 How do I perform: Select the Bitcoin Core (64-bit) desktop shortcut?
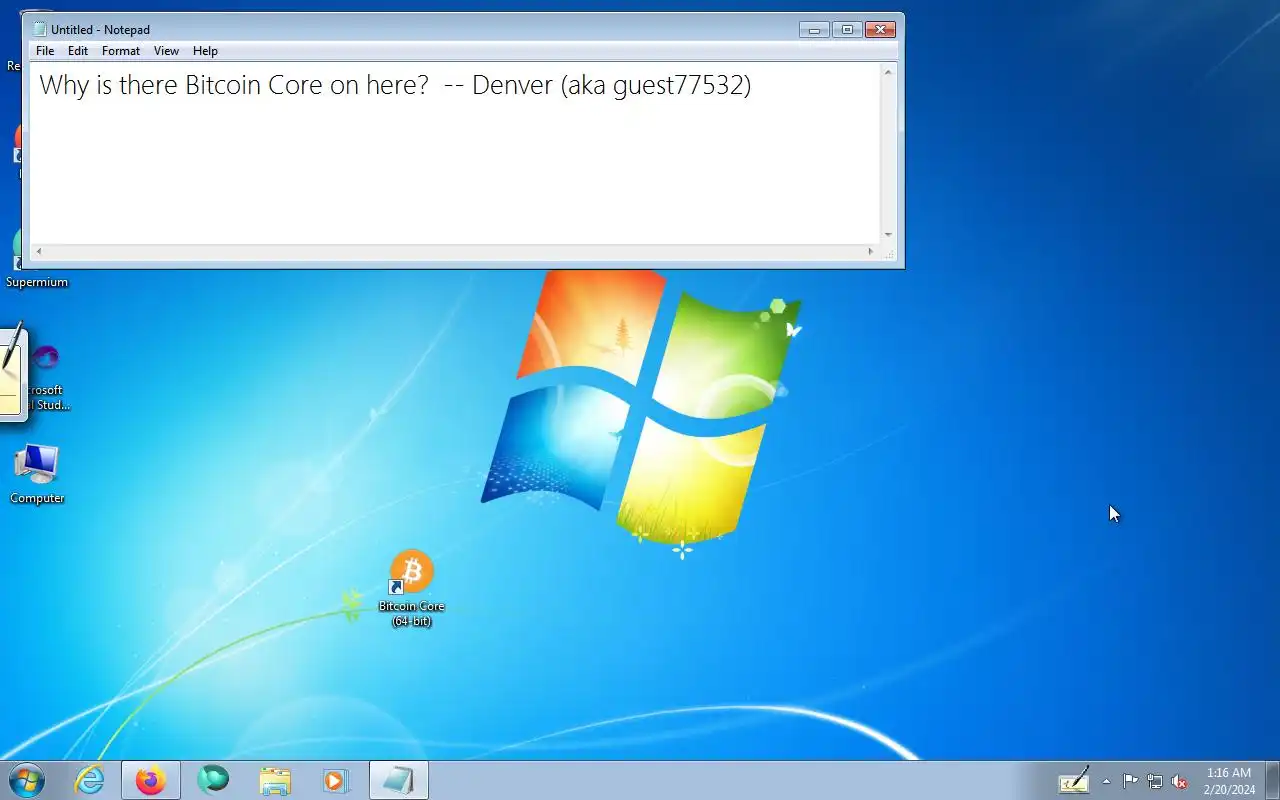coord(411,589)
